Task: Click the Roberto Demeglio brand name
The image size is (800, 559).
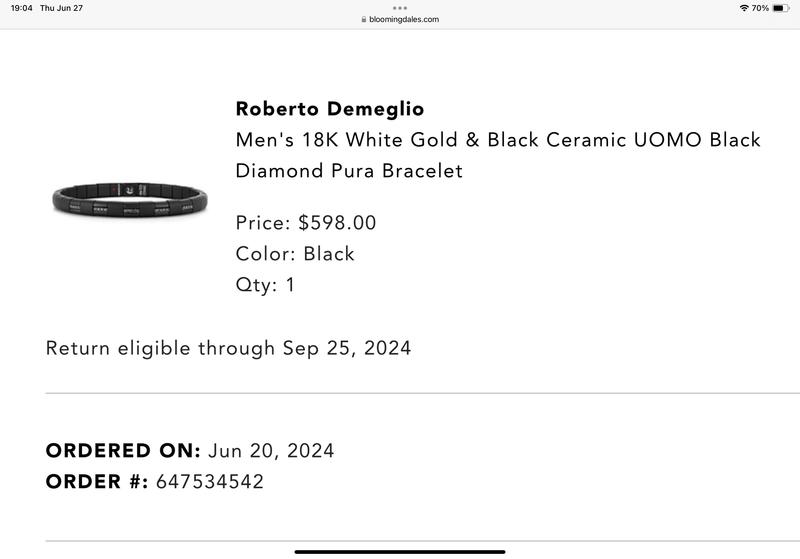Action: point(330,108)
